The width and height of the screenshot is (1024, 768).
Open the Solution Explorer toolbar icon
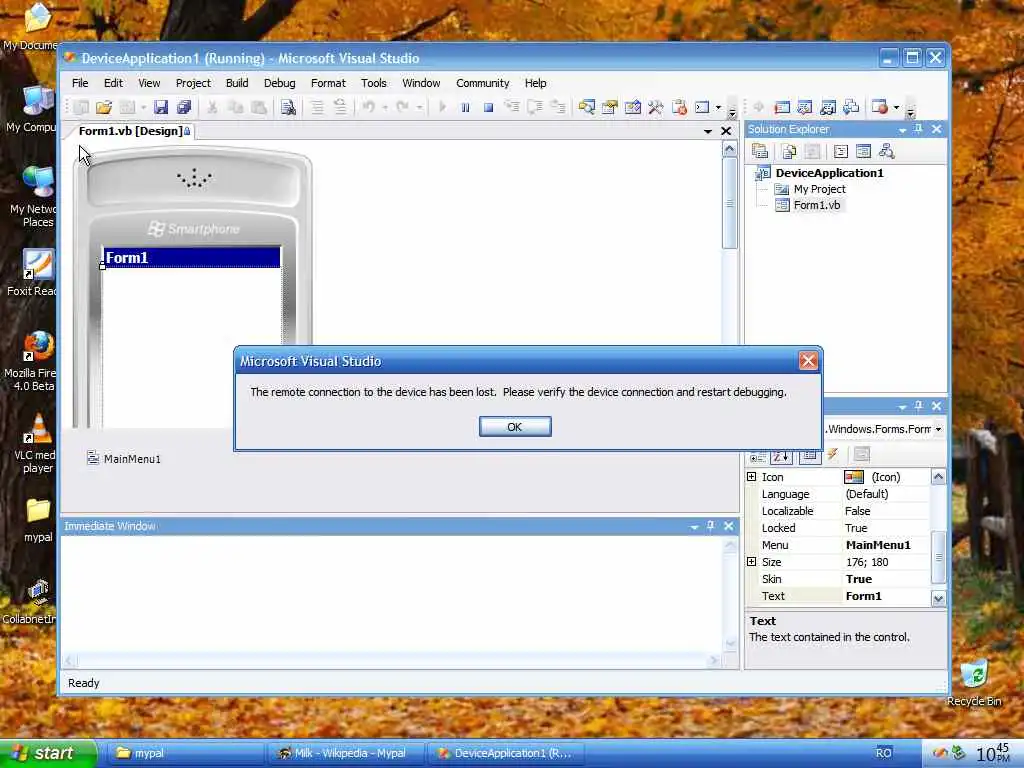tap(586, 107)
